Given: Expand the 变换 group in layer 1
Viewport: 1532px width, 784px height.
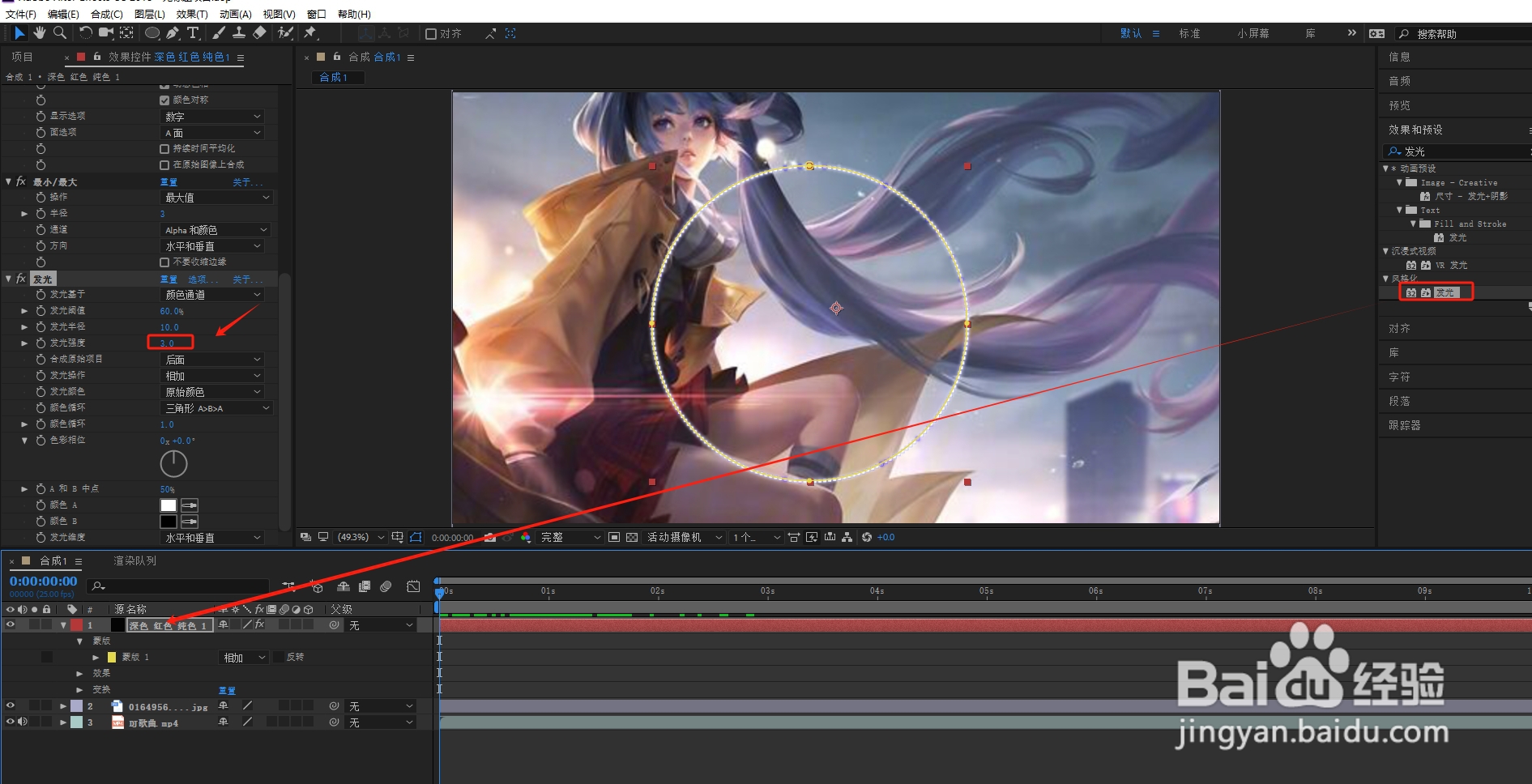Looking at the screenshot, I should click(79, 689).
